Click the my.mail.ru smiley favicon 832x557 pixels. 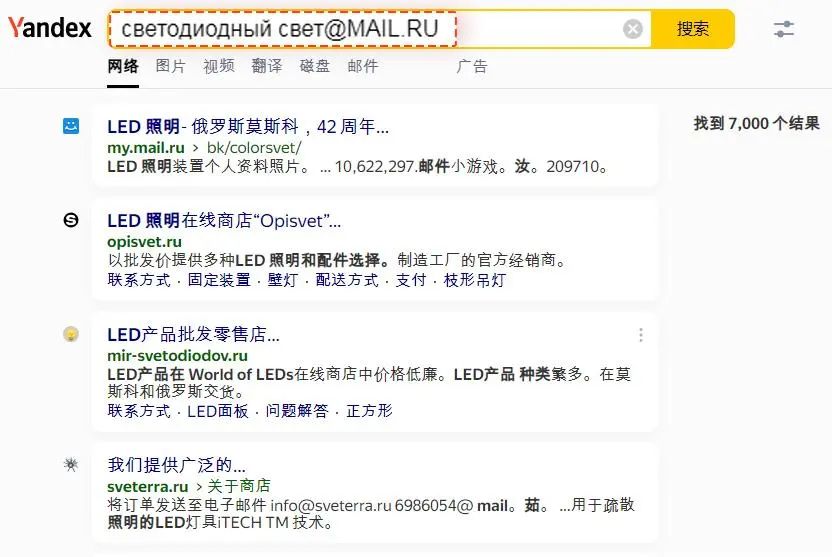(x=71, y=126)
